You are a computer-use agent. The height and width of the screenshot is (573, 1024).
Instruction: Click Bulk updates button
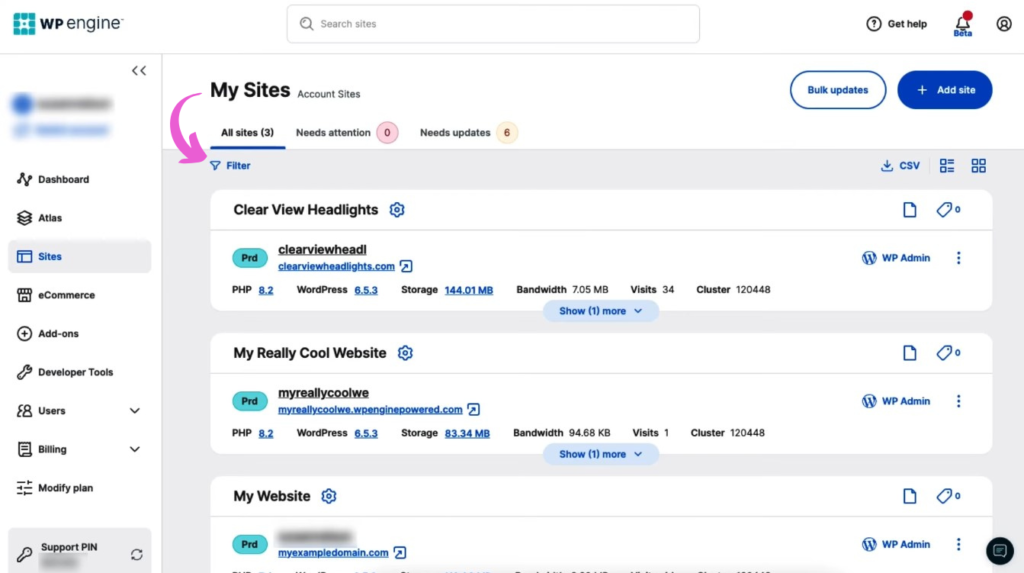click(838, 90)
